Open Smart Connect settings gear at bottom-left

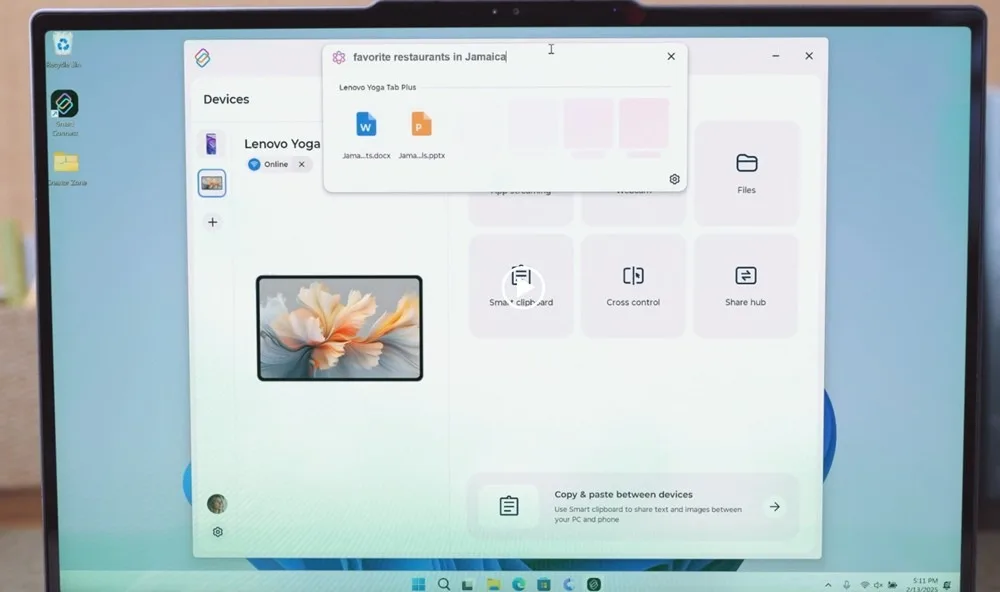(x=217, y=532)
